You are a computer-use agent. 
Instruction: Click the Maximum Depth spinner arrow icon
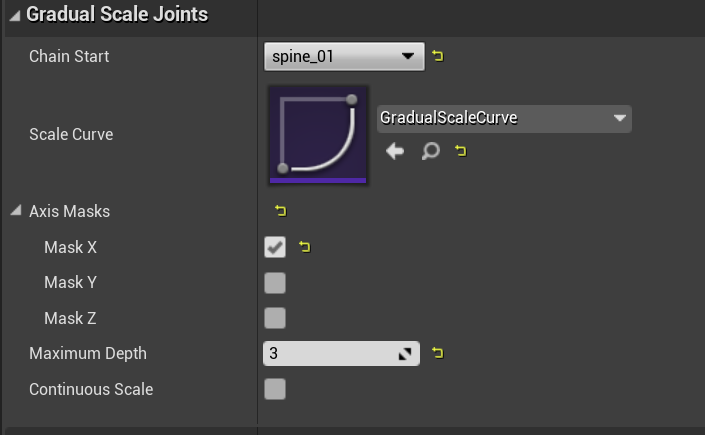pyautogui.click(x=405, y=354)
